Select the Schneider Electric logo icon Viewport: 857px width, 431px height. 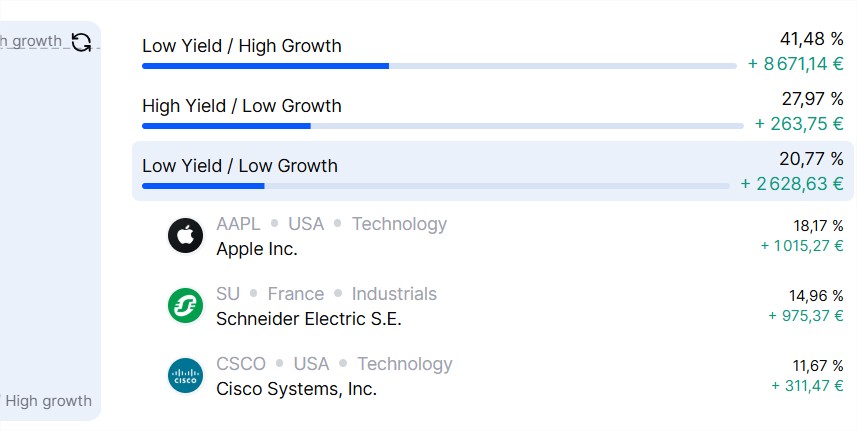[x=185, y=305]
